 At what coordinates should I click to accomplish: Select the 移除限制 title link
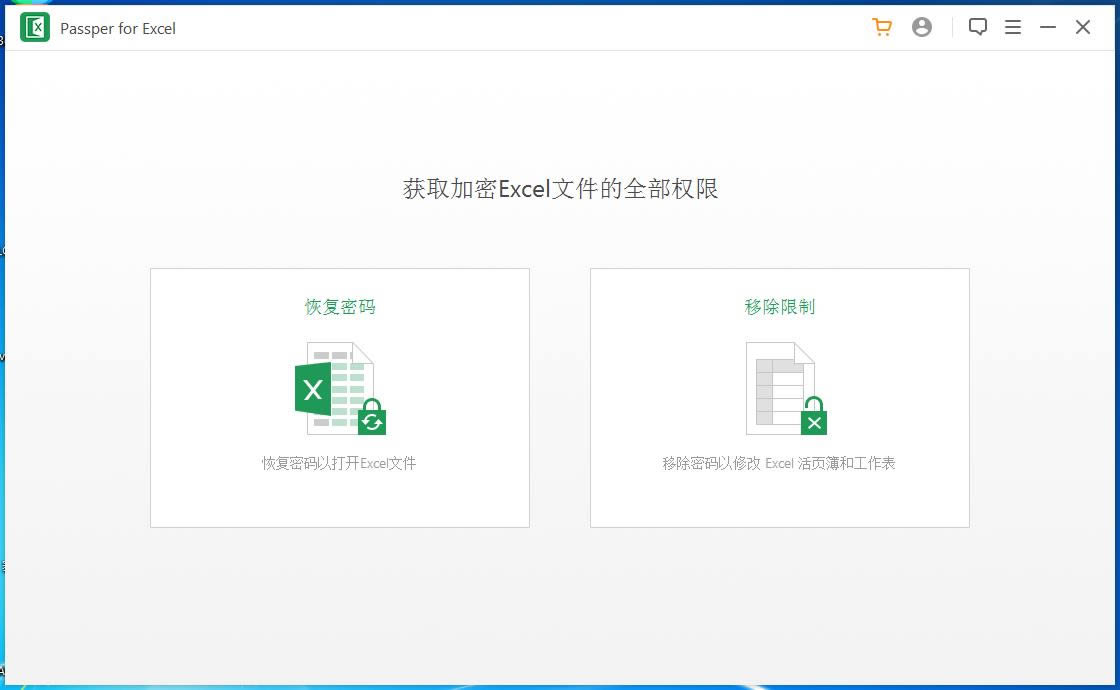pos(779,307)
